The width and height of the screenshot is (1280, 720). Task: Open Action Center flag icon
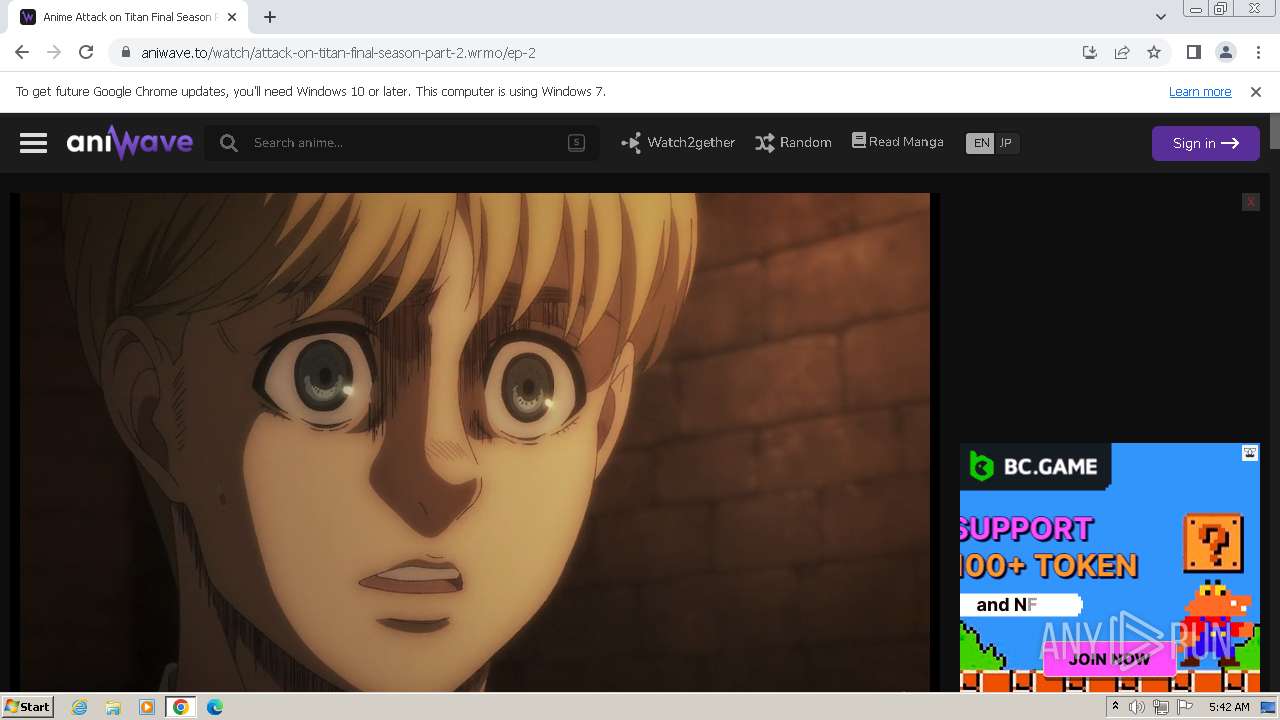coord(1185,707)
